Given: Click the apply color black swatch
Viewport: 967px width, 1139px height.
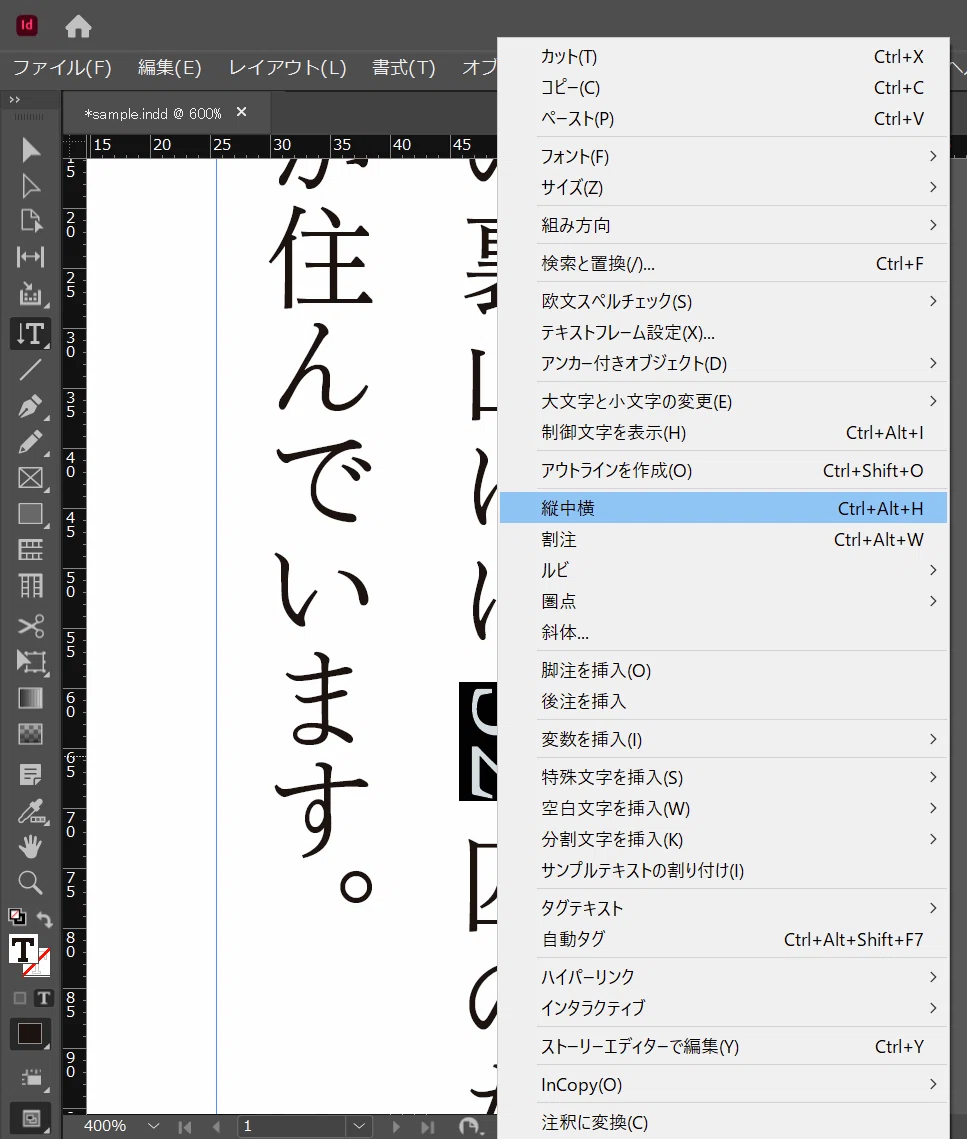Looking at the screenshot, I should pyautogui.click(x=30, y=1034).
